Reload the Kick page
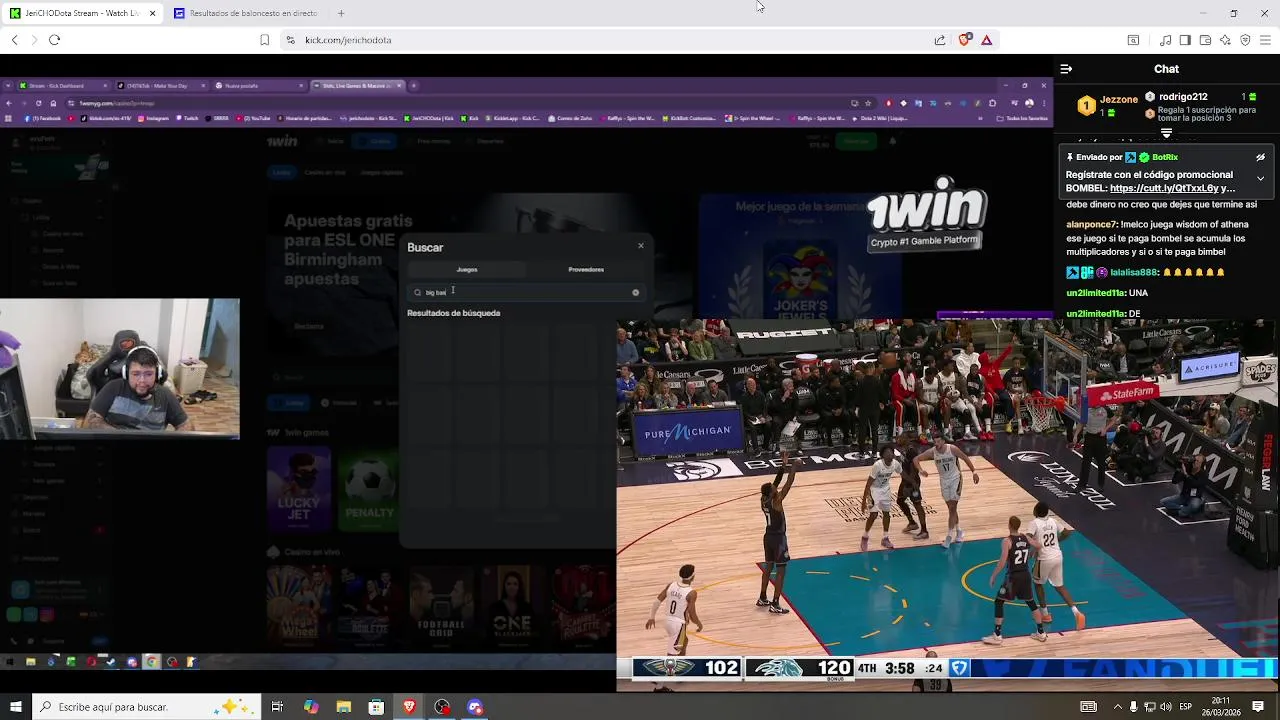The image size is (1280, 720). coord(54,40)
